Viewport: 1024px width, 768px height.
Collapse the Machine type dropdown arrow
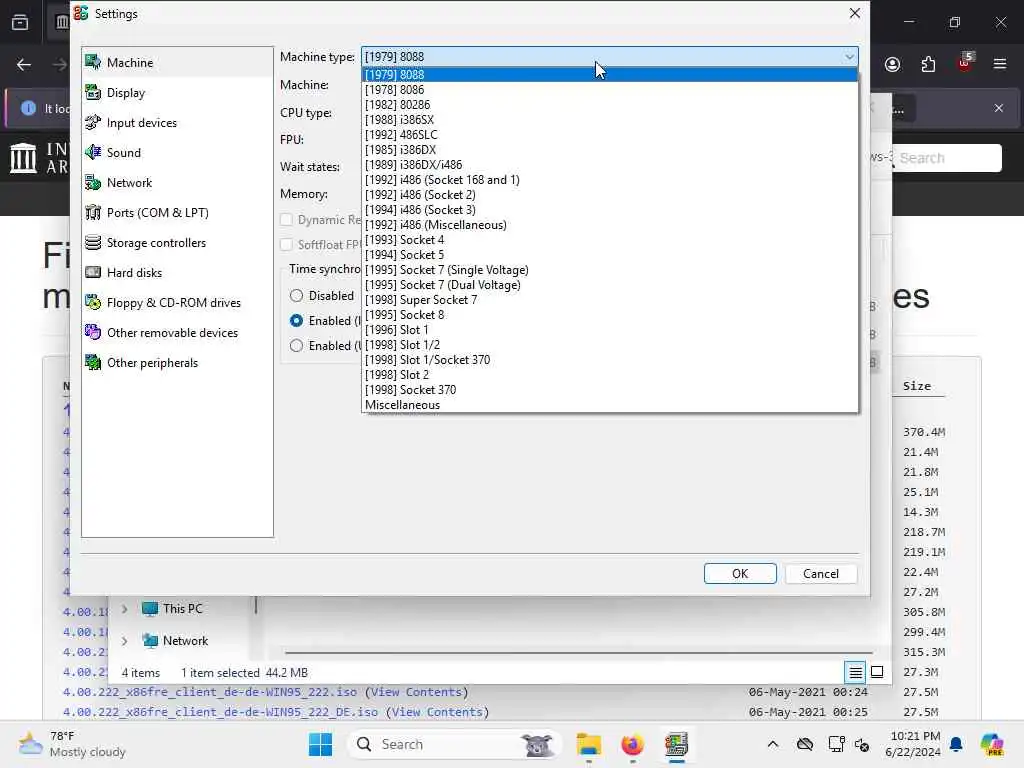[848, 57]
